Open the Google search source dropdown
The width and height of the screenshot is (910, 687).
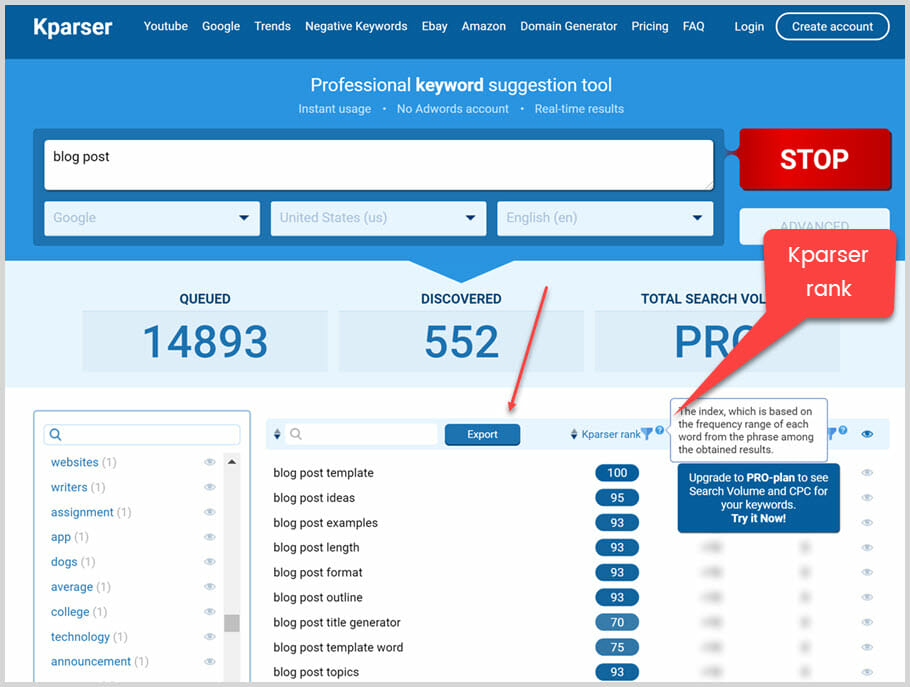(x=152, y=218)
